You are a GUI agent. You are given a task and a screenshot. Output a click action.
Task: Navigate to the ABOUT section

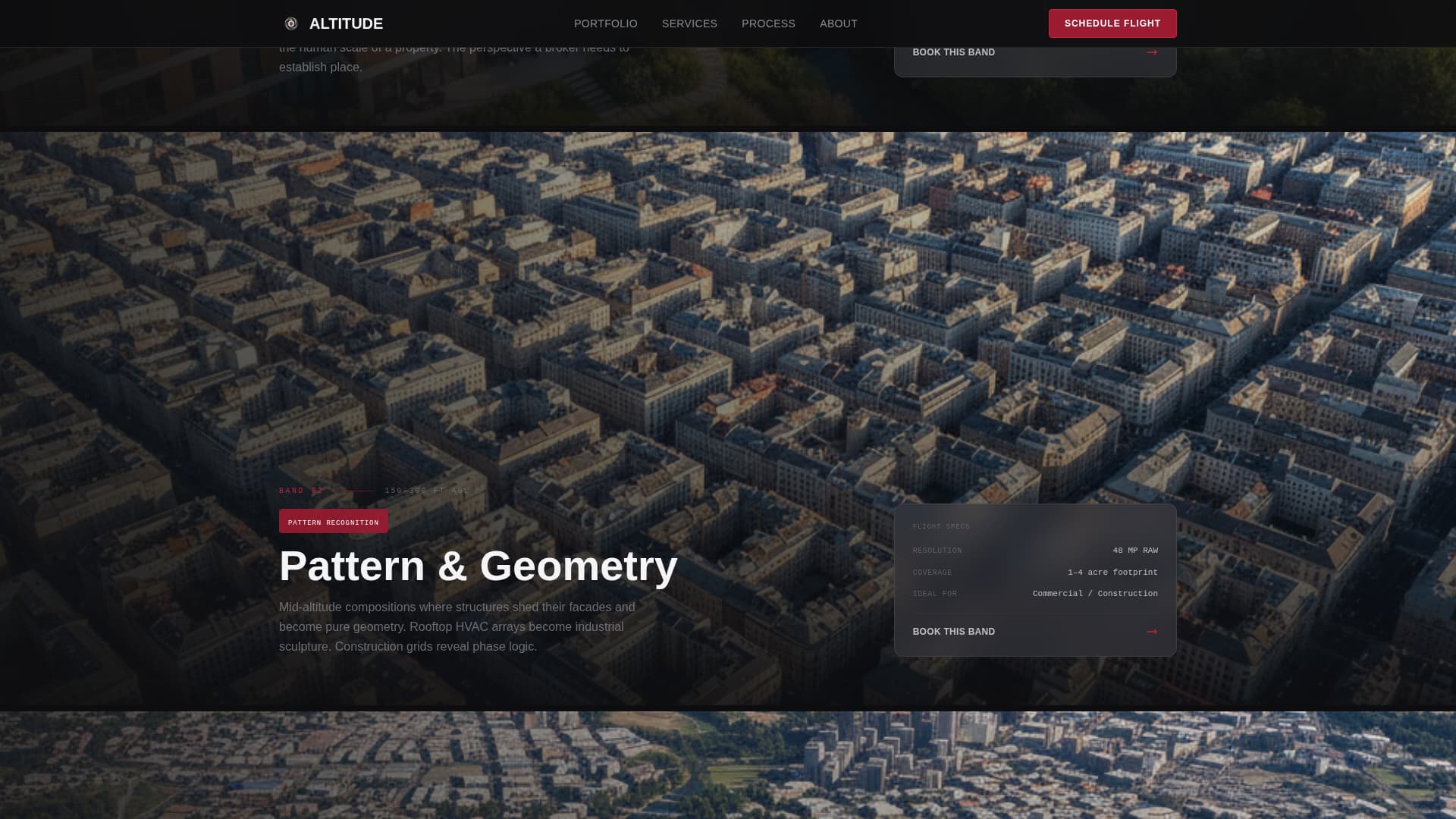click(x=839, y=24)
